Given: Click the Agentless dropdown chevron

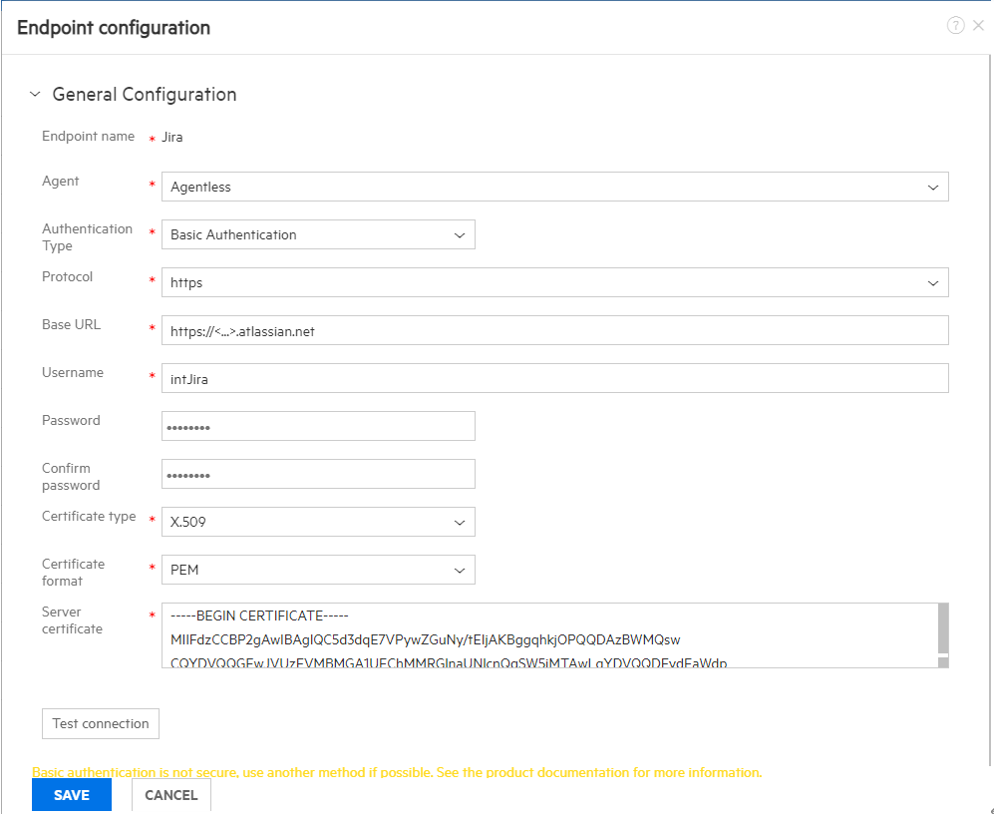Looking at the screenshot, I should 933,186.
